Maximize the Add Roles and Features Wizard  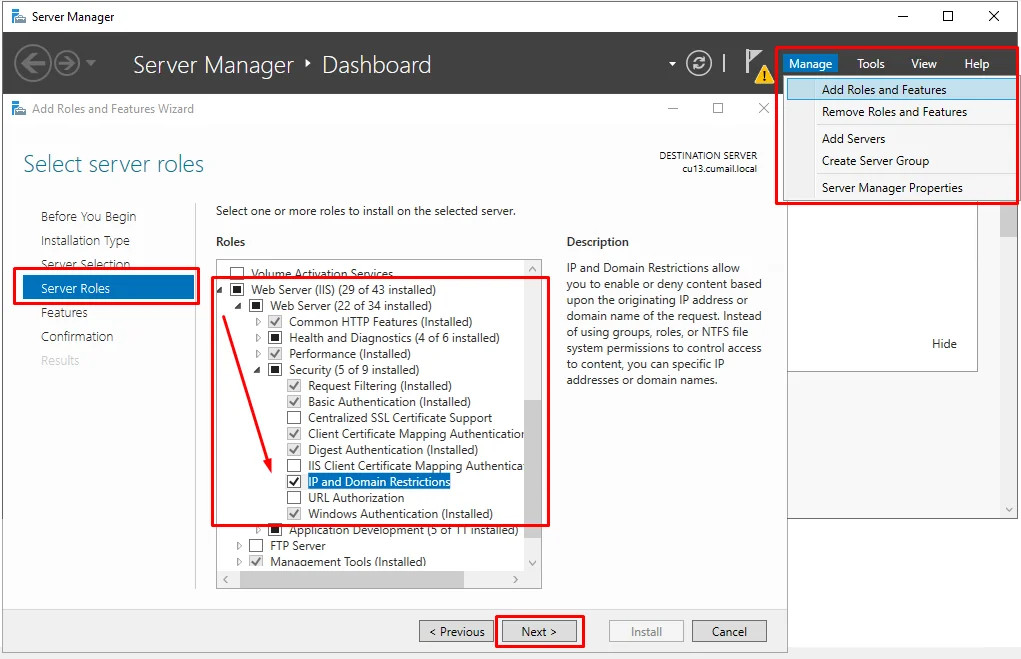click(x=718, y=108)
